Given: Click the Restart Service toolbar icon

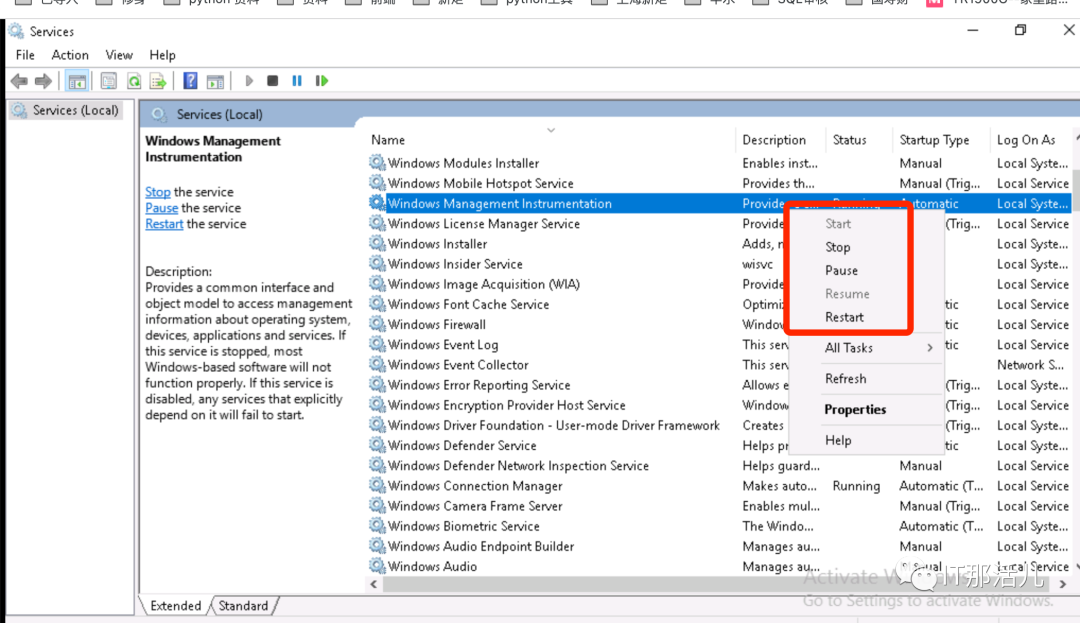Looking at the screenshot, I should point(322,81).
